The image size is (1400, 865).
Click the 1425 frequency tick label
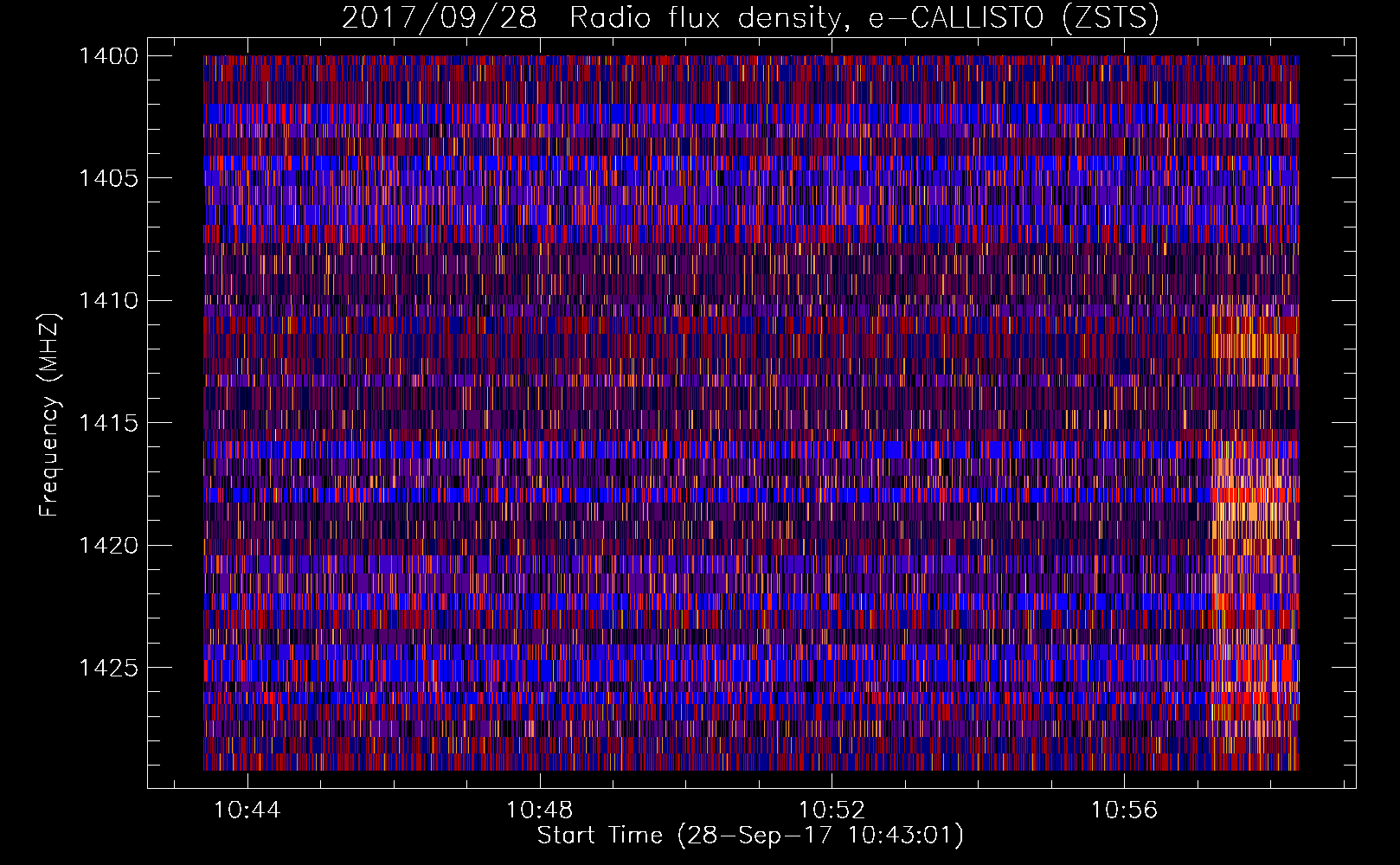click(108, 668)
